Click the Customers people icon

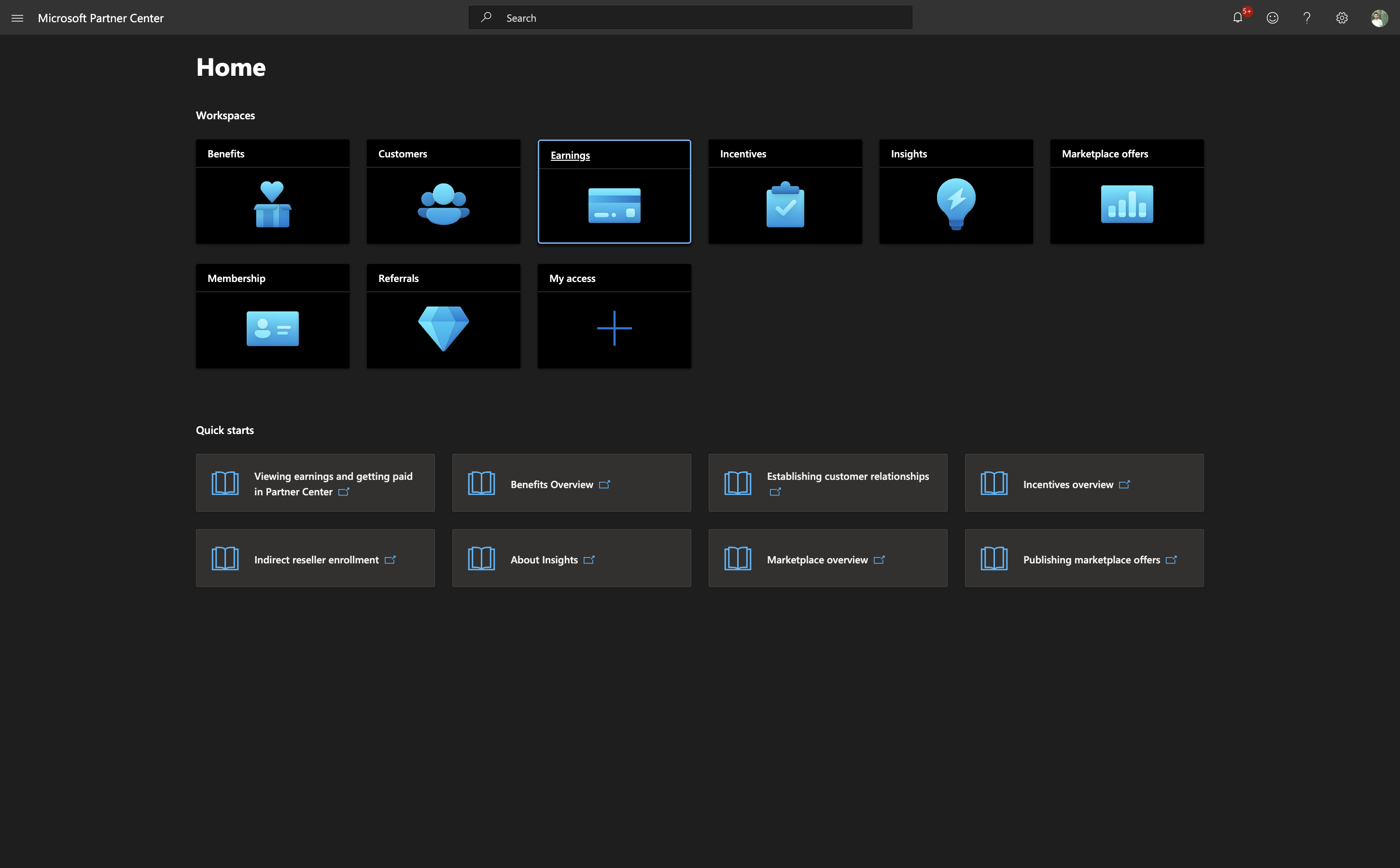click(444, 204)
